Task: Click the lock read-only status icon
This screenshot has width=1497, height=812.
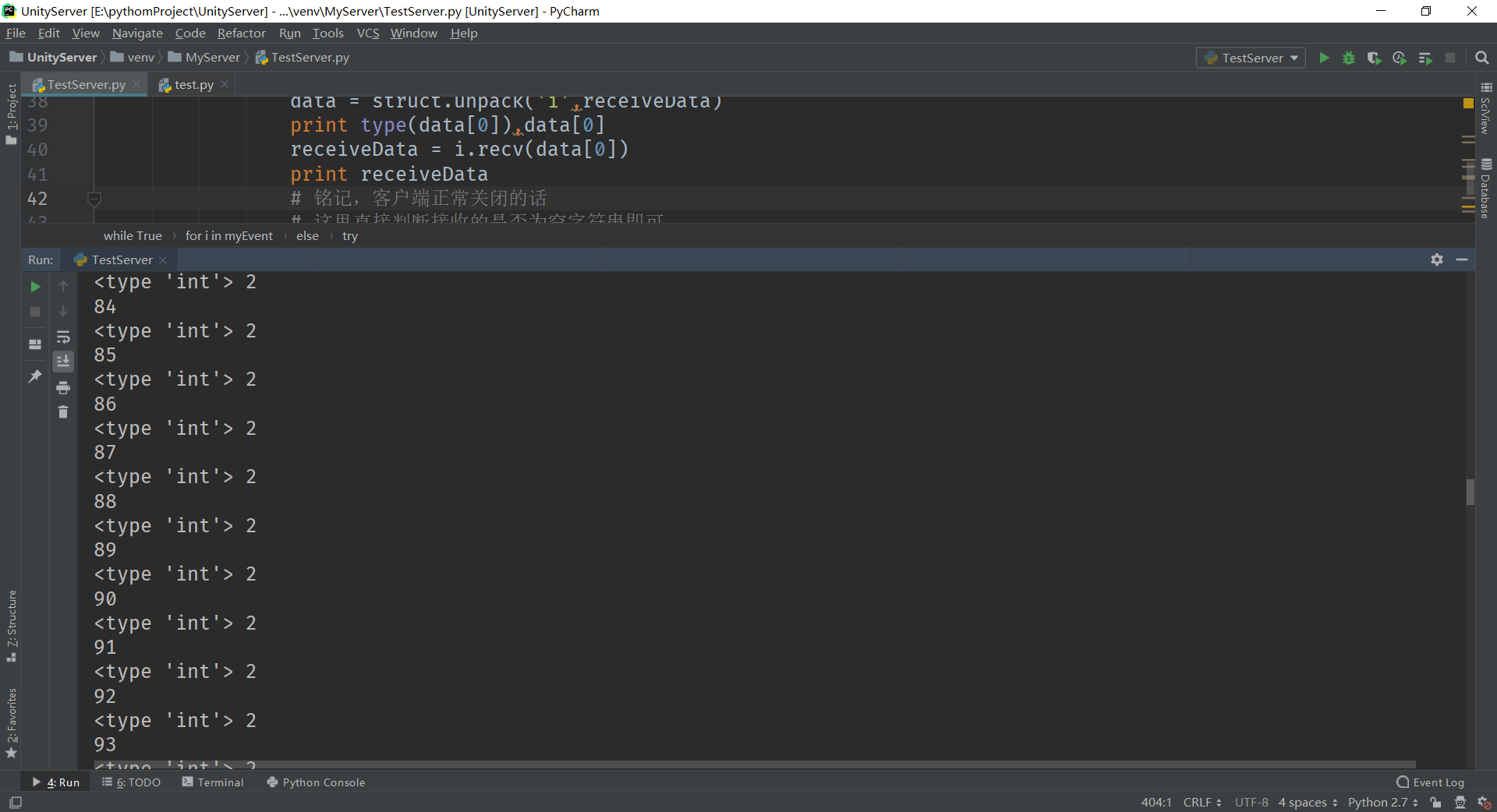Action: point(1435,803)
